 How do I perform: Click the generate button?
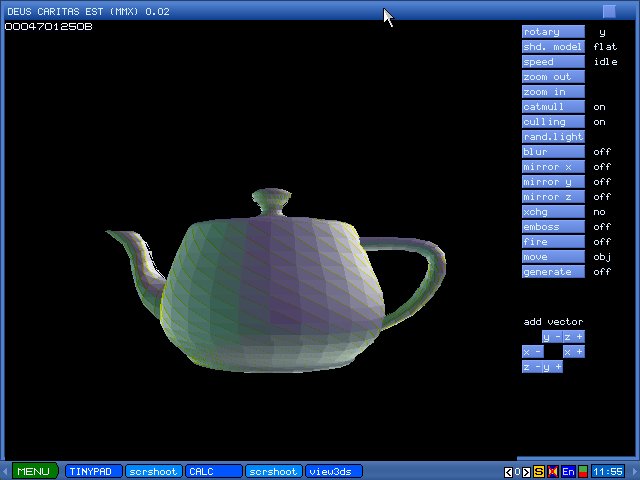(553, 272)
